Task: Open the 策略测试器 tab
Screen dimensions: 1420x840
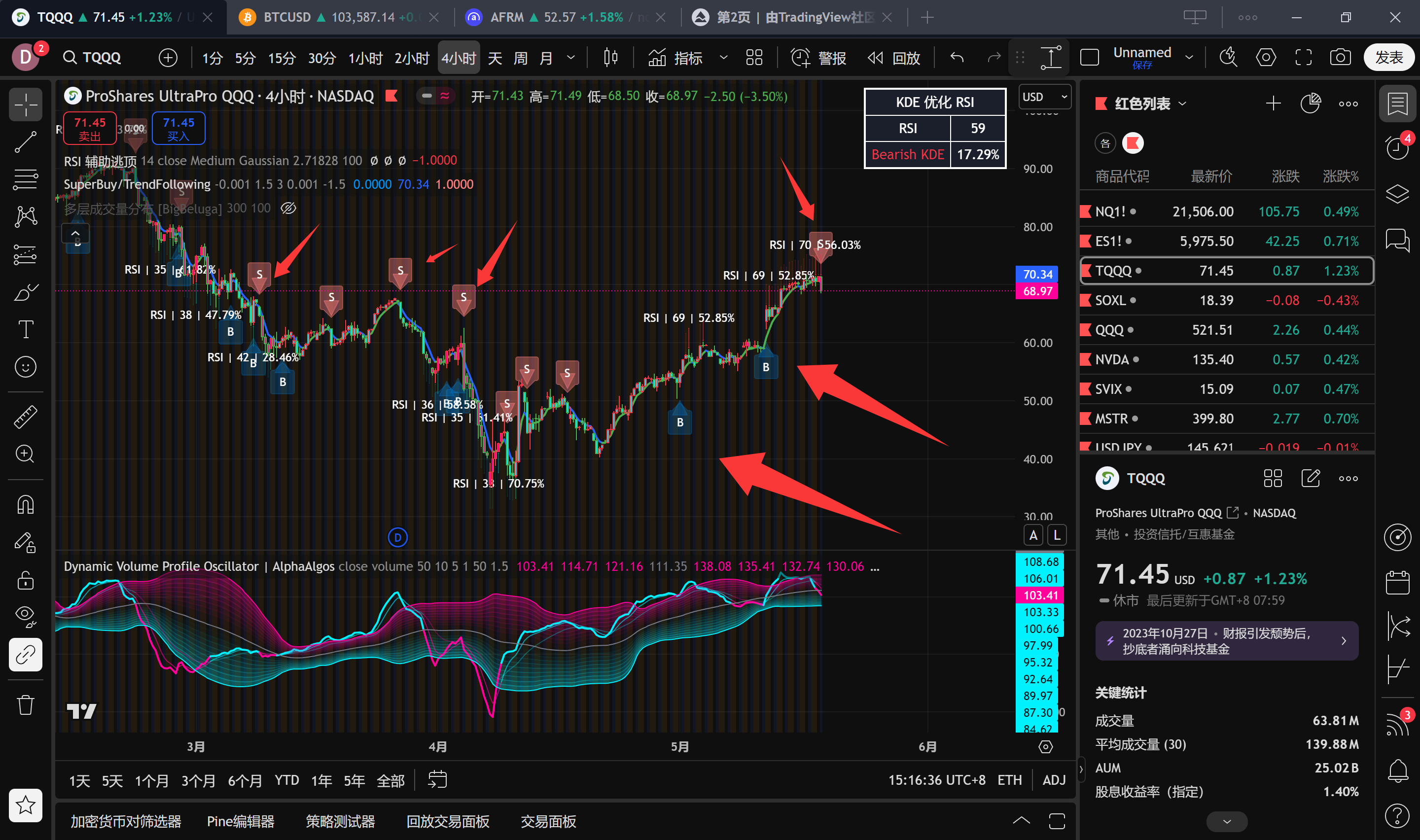Action: pyautogui.click(x=340, y=821)
